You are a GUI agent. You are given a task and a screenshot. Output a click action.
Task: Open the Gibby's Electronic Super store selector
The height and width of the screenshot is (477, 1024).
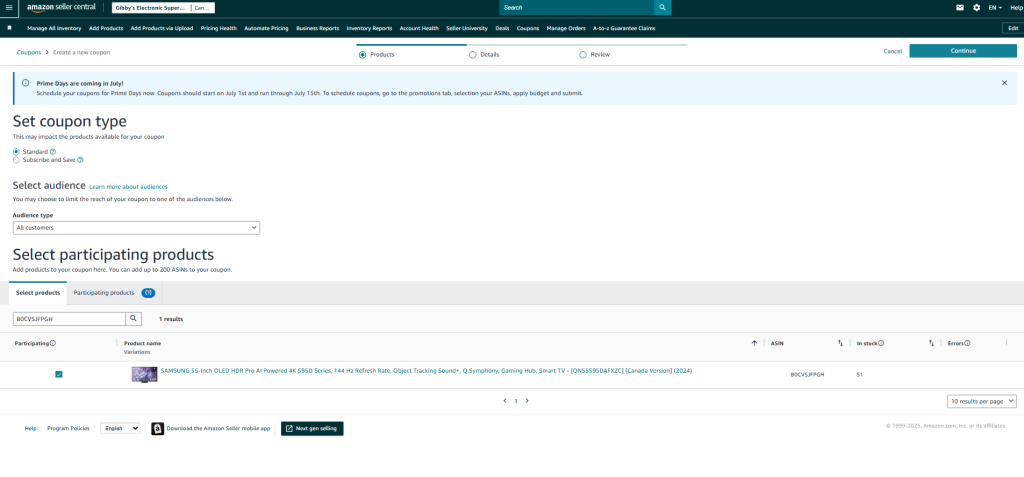163,8
